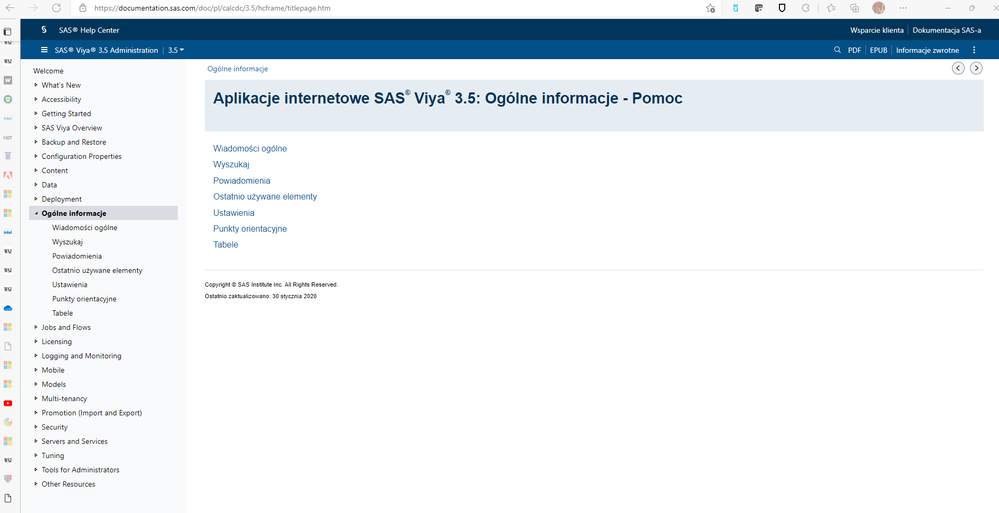
Task: Expand the Getting Started tree node arrow
Action: [36, 113]
